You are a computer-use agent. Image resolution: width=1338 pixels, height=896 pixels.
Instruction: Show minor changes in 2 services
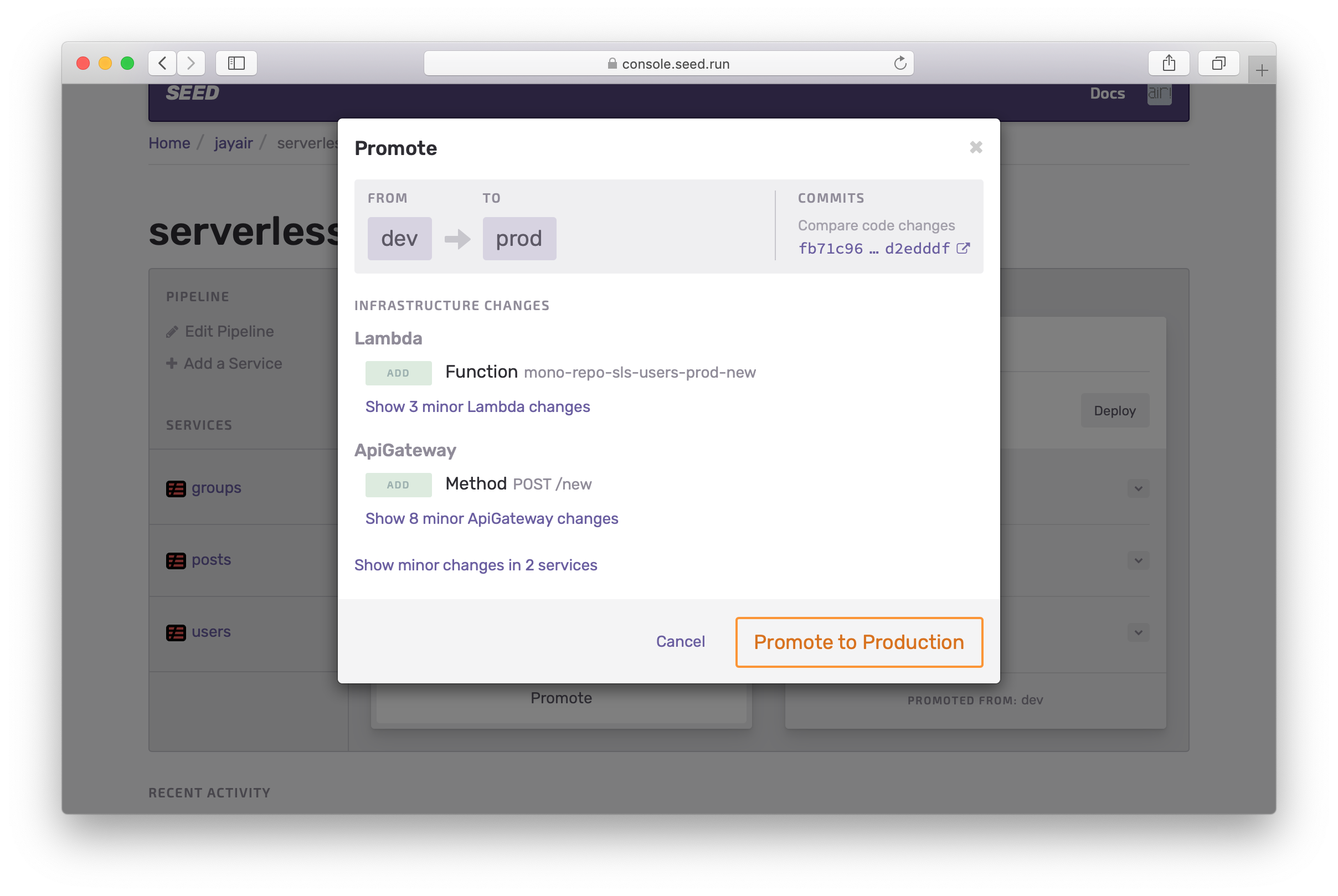[475, 565]
